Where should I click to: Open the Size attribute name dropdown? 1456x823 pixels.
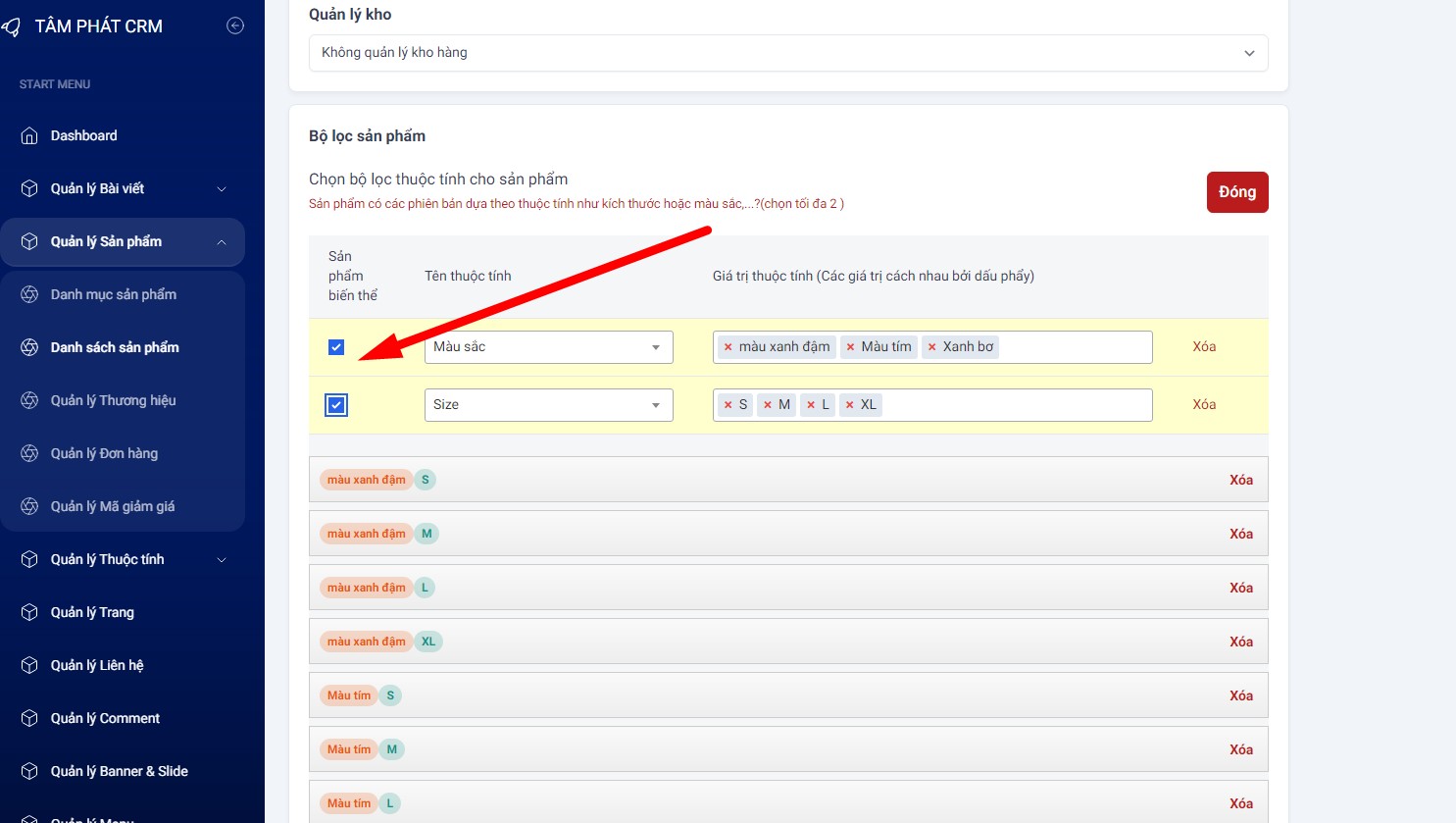tap(548, 405)
